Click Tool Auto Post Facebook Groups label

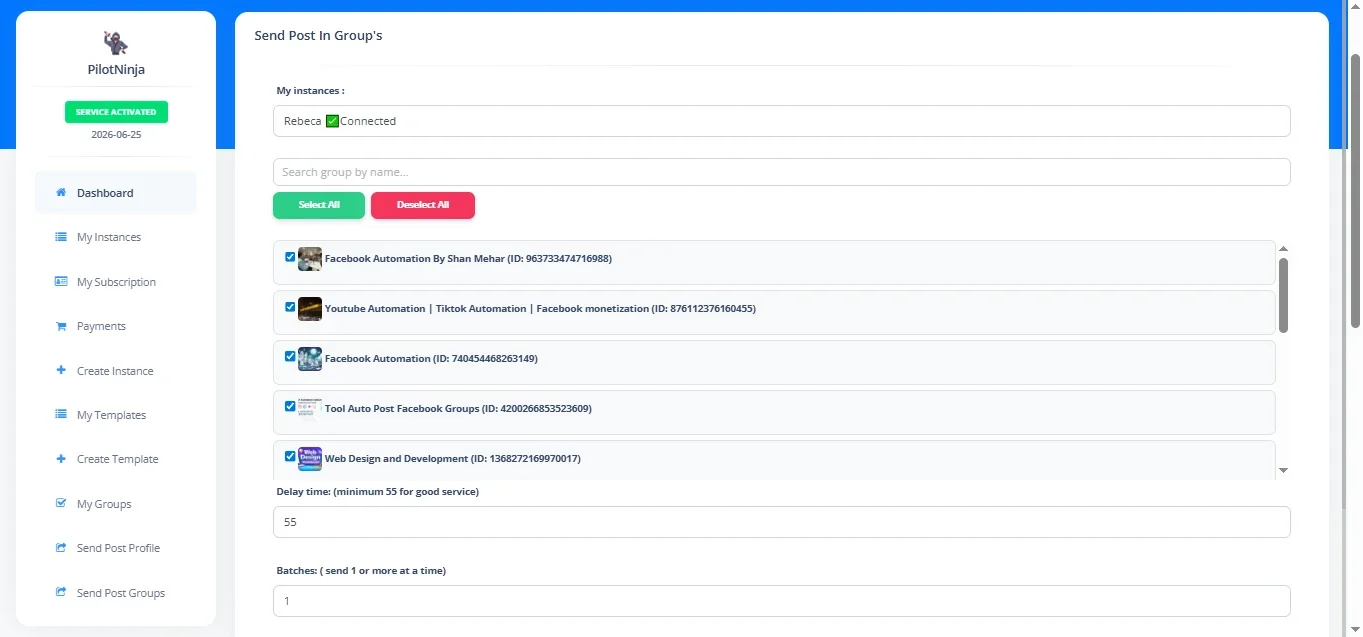tap(458, 409)
